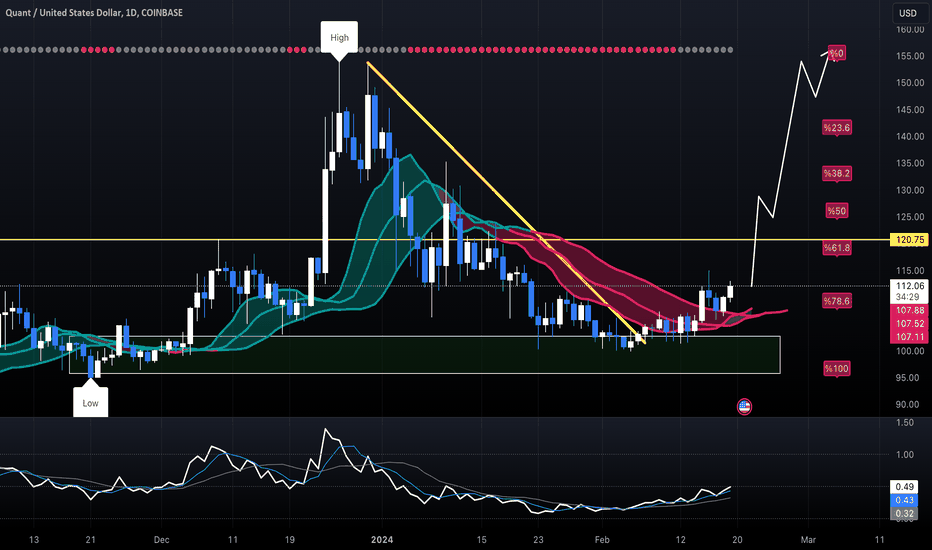
Task: Click the yellow 120.75 price level tag
Action: coord(908,240)
